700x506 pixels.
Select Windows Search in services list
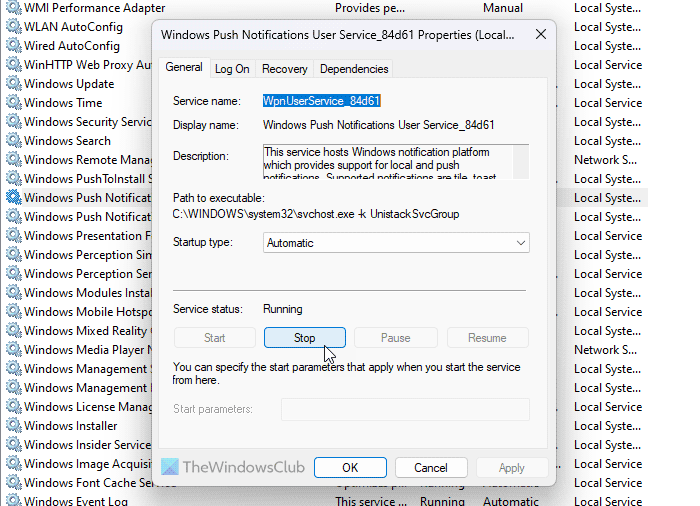click(x=67, y=141)
